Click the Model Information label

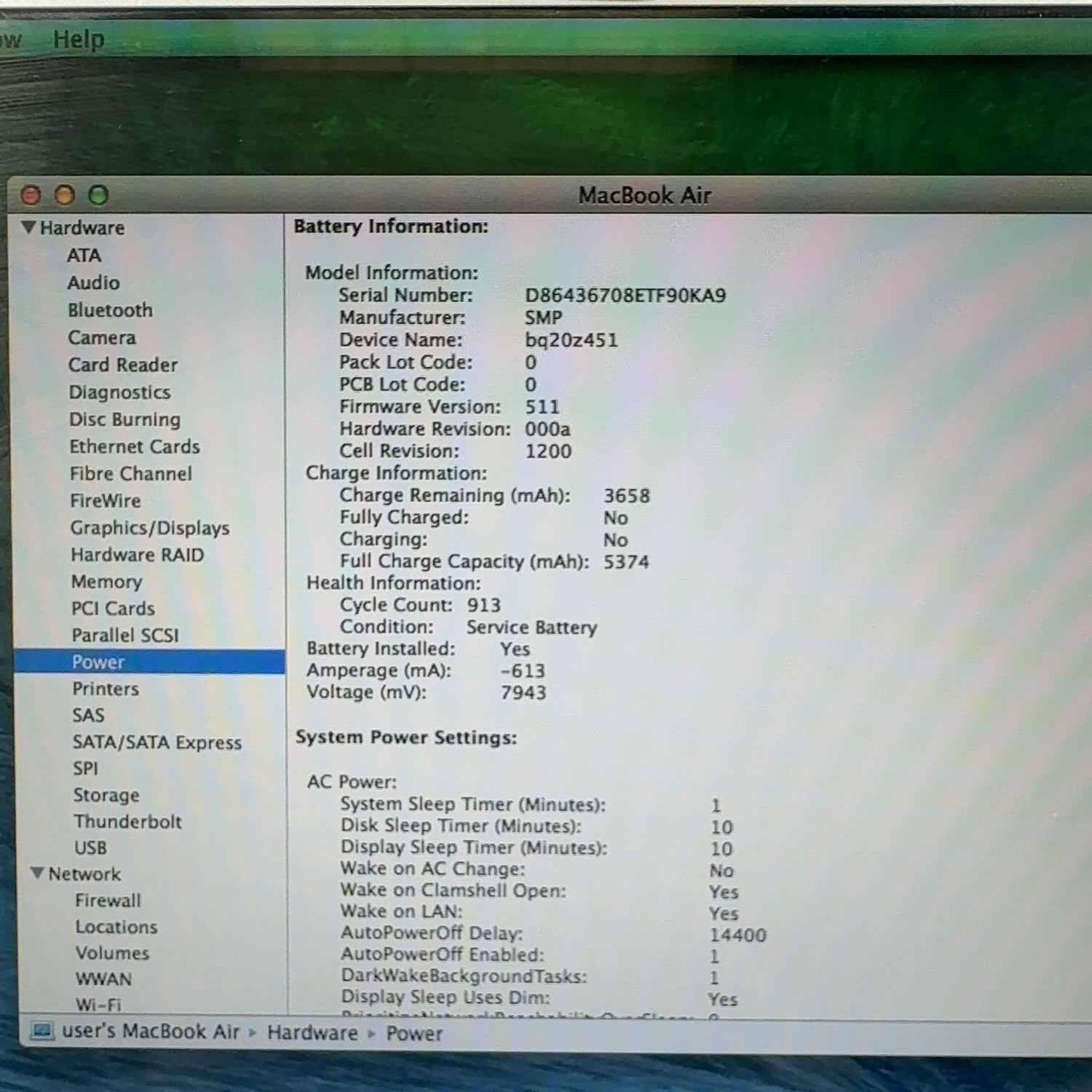coord(392,273)
